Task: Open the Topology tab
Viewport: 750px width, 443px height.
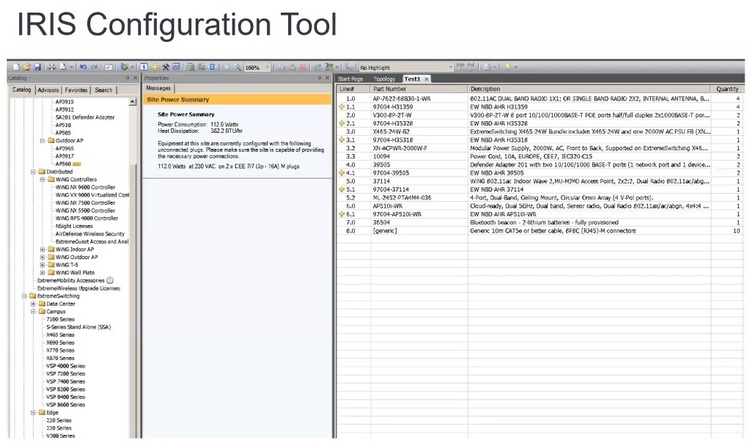Action: click(384, 79)
